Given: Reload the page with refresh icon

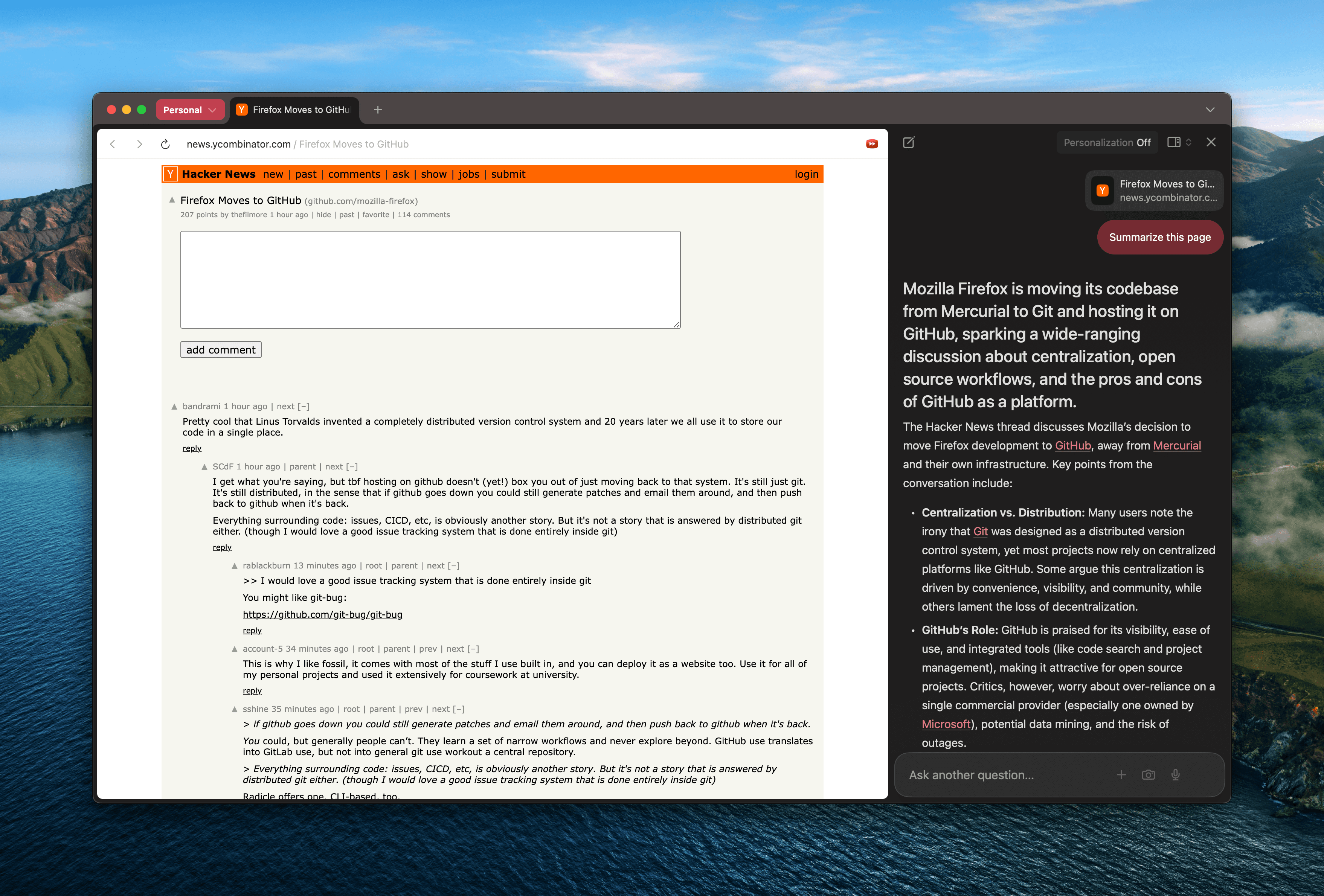Looking at the screenshot, I should [x=165, y=144].
